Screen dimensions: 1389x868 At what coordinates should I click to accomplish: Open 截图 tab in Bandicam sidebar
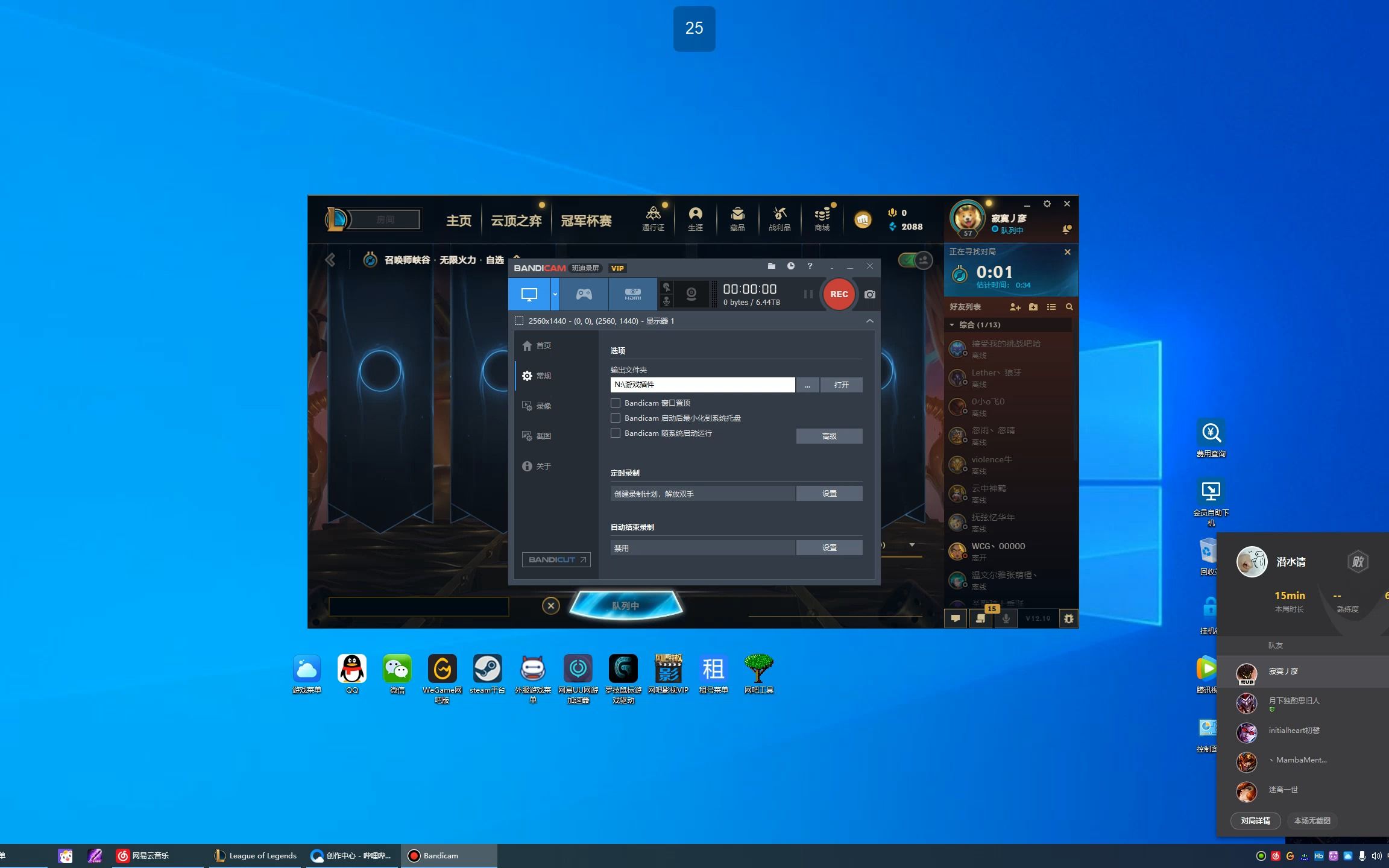pyautogui.click(x=537, y=436)
